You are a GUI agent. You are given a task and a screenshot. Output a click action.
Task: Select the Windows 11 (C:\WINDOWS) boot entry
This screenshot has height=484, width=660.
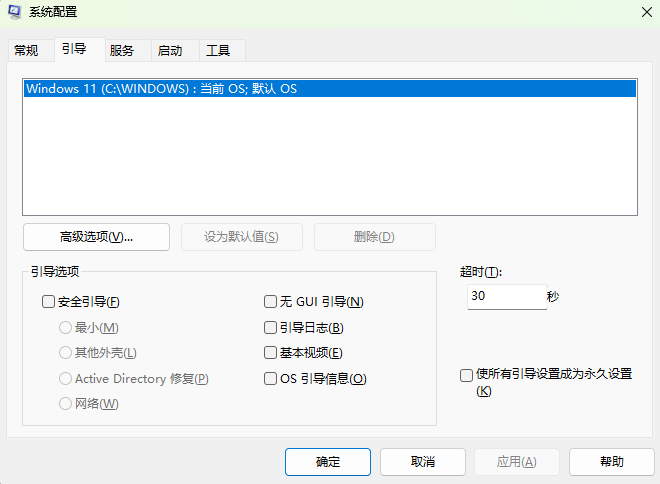[330, 88]
